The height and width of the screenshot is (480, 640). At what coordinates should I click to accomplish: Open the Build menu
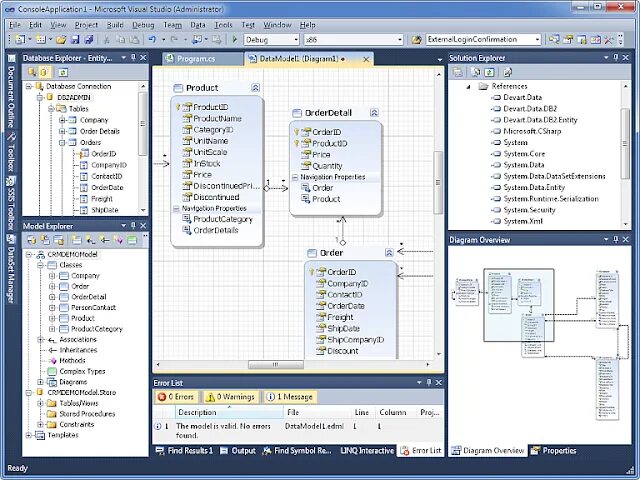(115, 25)
